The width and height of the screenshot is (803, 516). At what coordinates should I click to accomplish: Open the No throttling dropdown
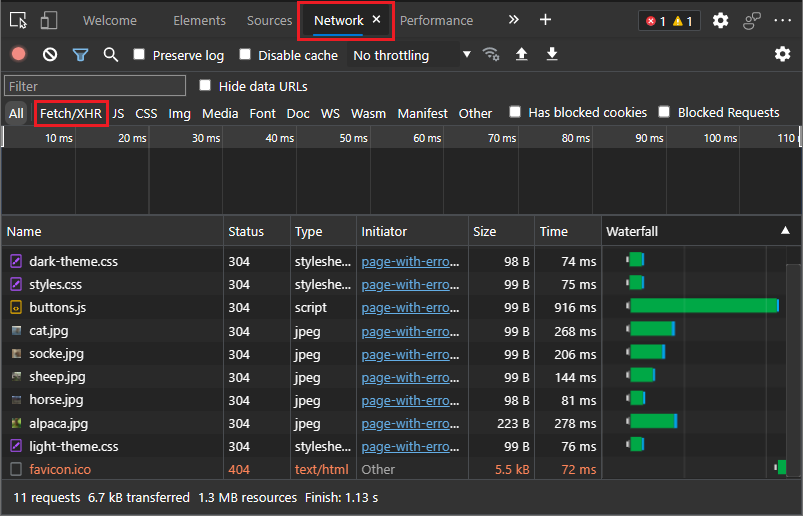pyautogui.click(x=410, y=55)
